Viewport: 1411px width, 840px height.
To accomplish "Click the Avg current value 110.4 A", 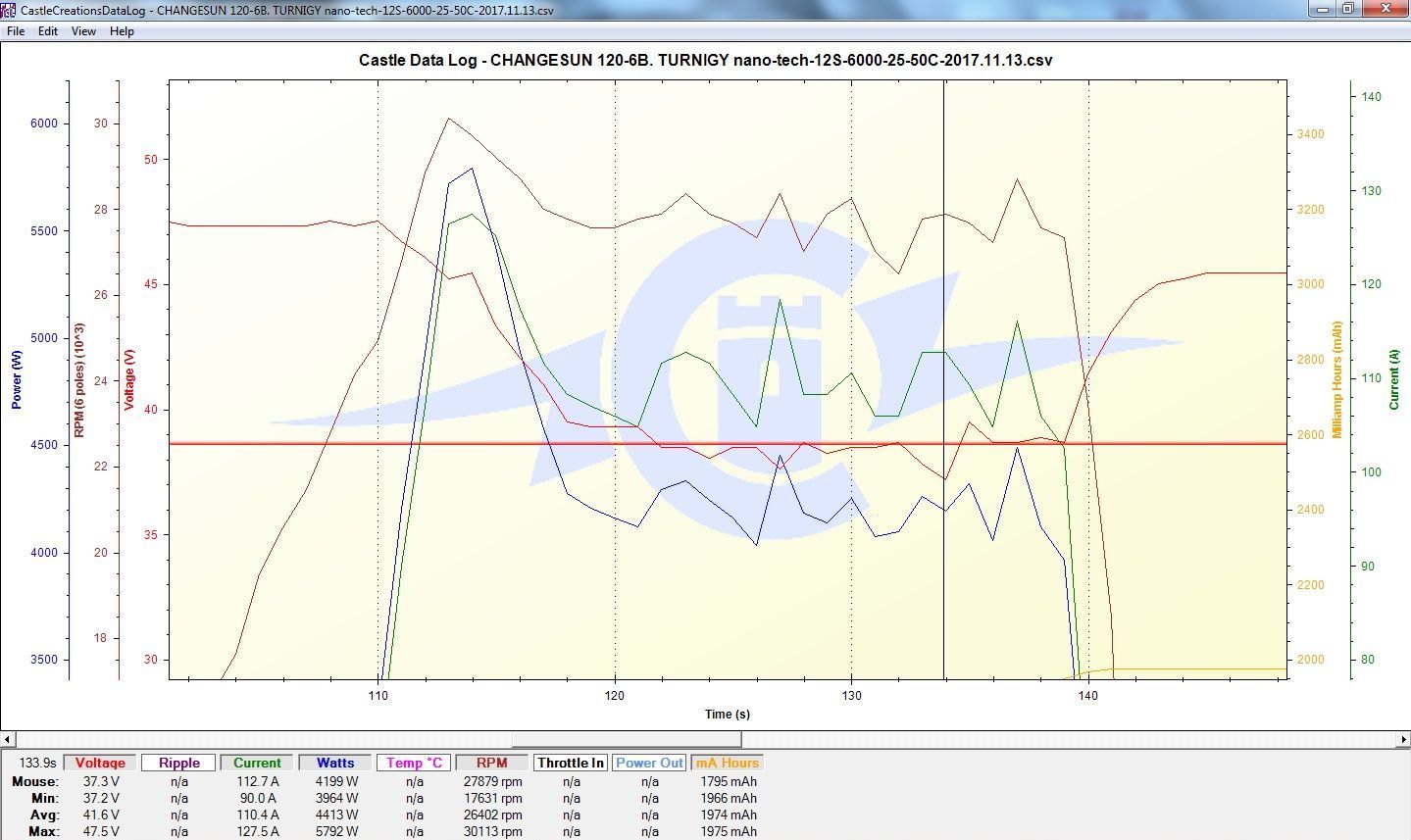I will pos(258,815).
